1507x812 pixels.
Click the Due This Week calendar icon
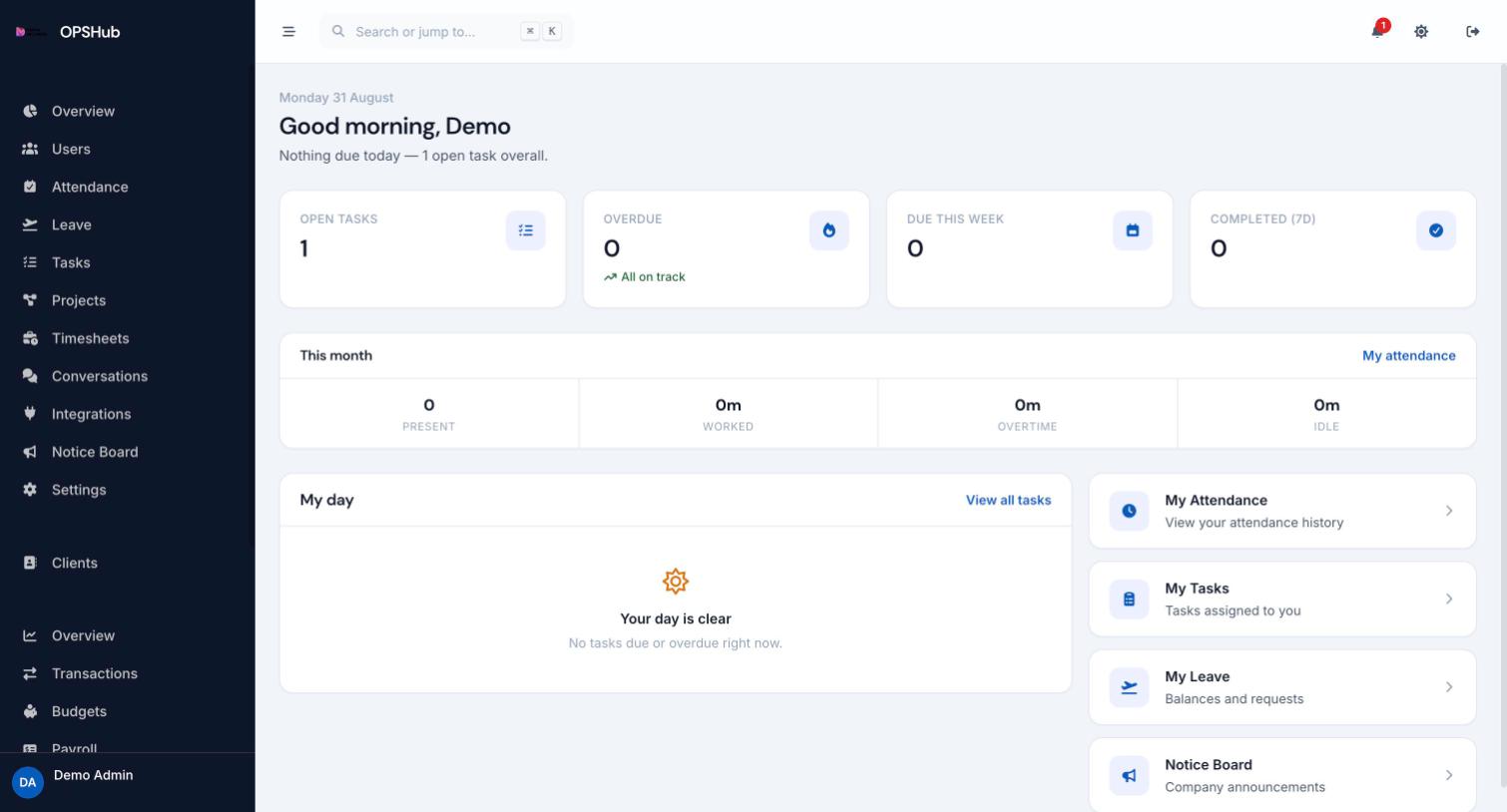1133,230
